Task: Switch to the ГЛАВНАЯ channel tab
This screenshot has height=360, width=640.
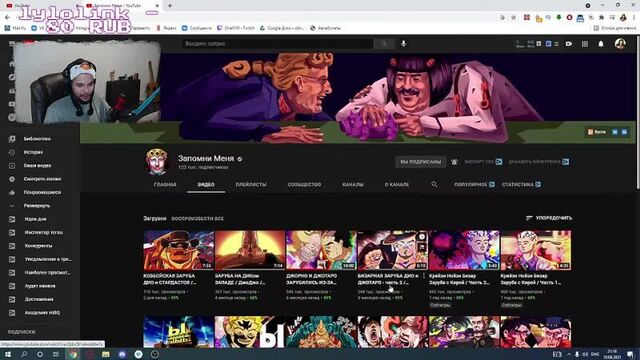Action: tap(165, 184)
